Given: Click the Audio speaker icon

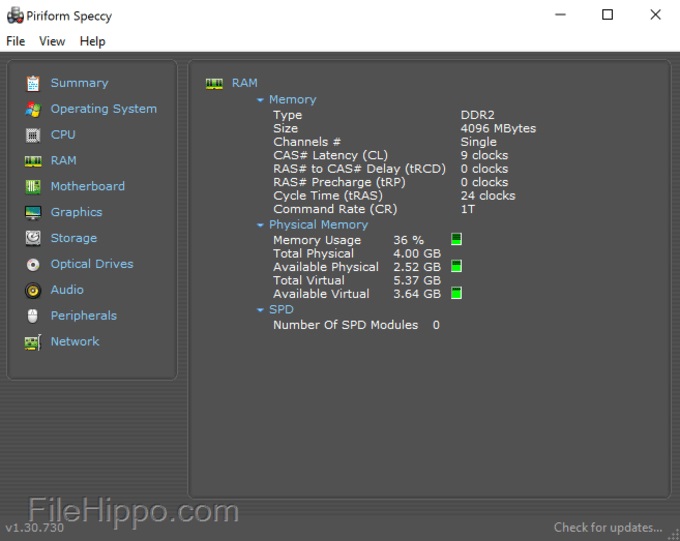Looking at the screenshot, I should pyautogui.click(x=33, y=290).
